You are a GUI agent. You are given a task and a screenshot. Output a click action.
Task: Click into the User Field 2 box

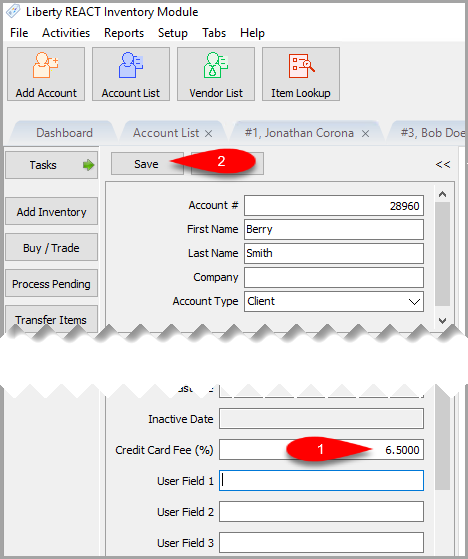321,512
